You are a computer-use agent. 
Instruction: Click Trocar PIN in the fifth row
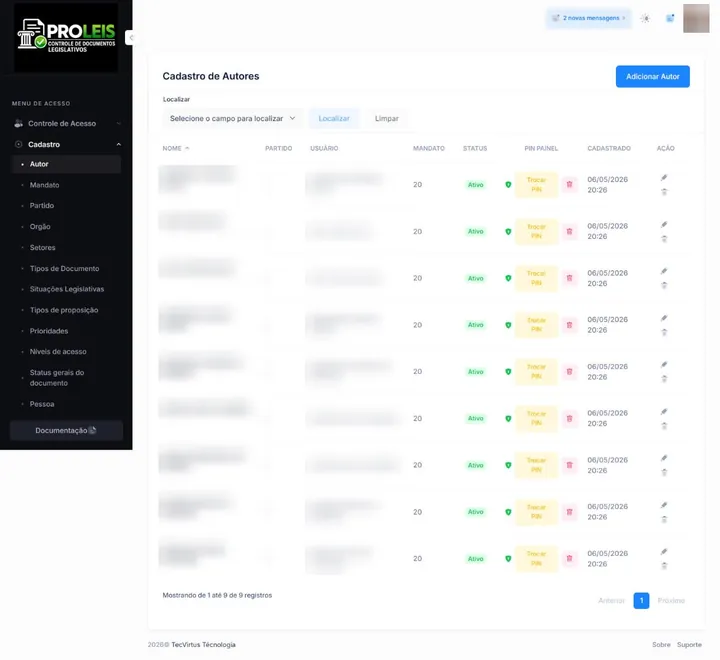coord(536,372)
